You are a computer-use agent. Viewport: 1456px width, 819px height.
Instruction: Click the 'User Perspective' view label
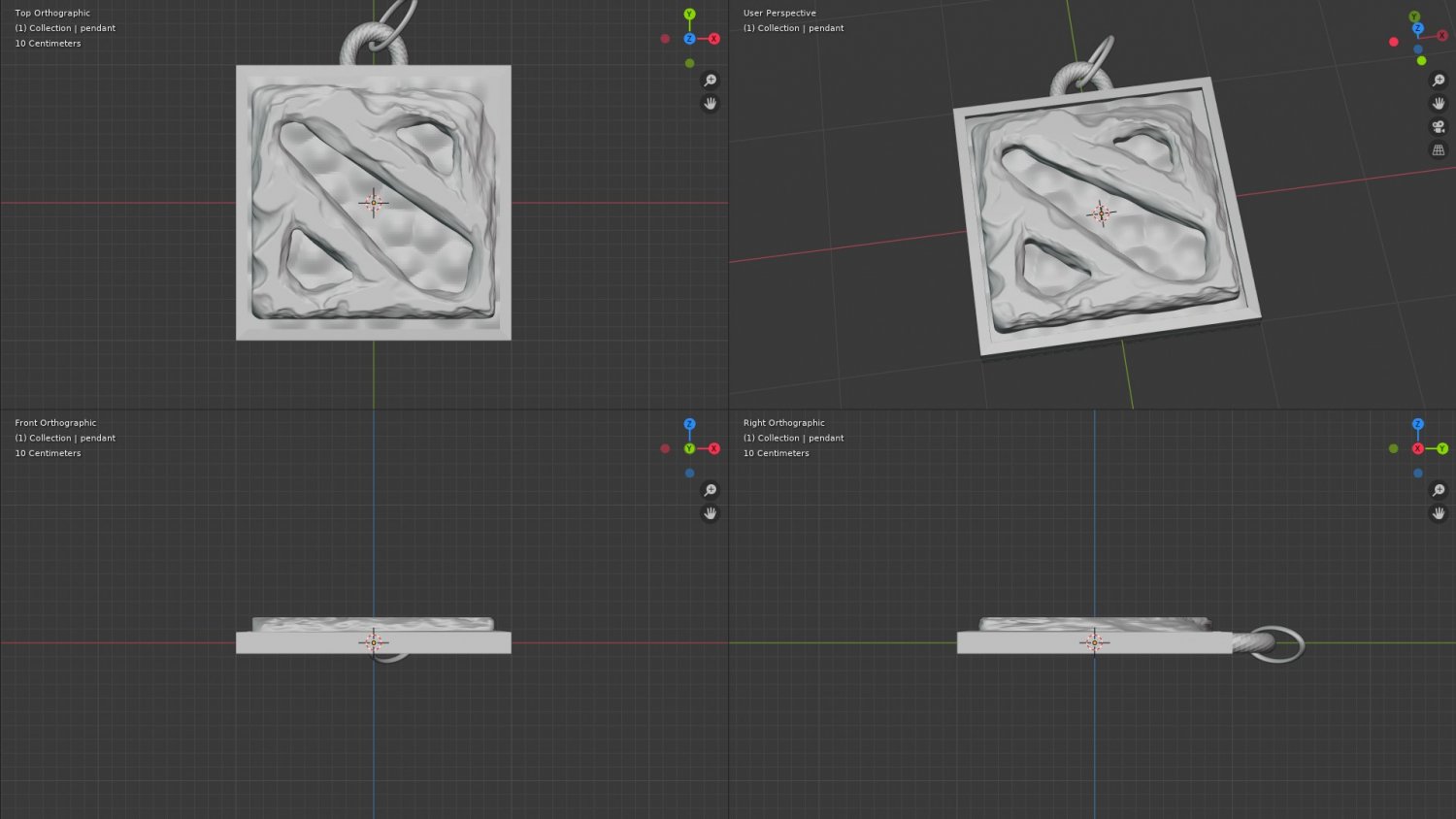pos(779,13)
